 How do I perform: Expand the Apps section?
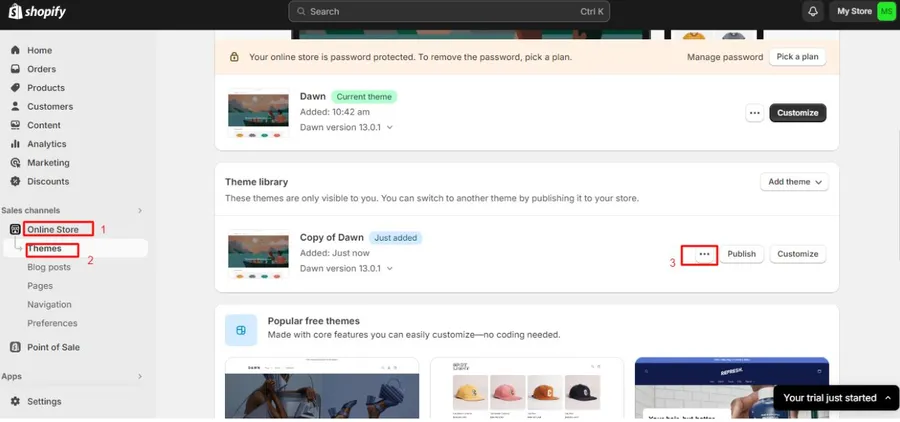click(x=139, y=377)
